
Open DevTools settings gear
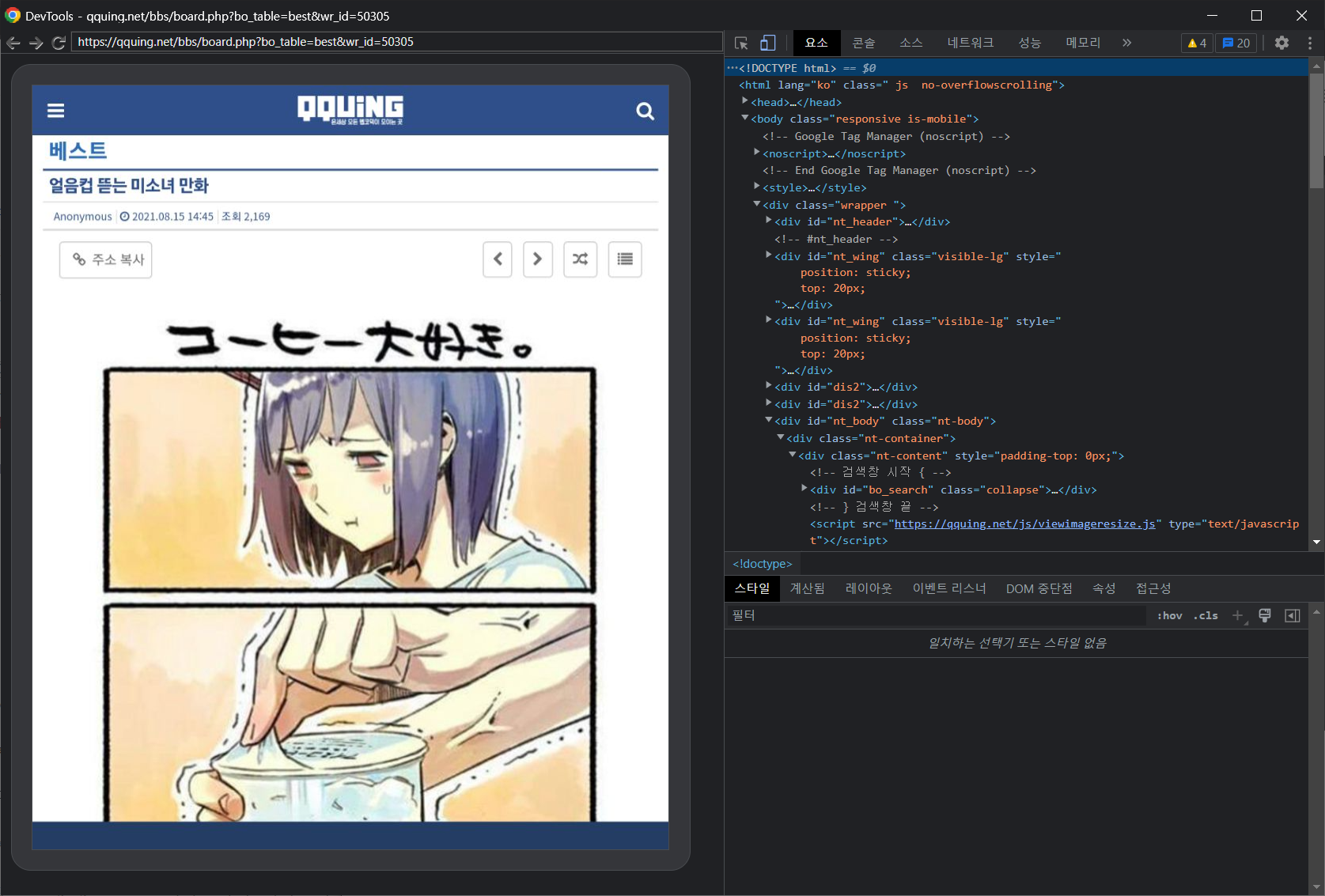[1281, 43]
